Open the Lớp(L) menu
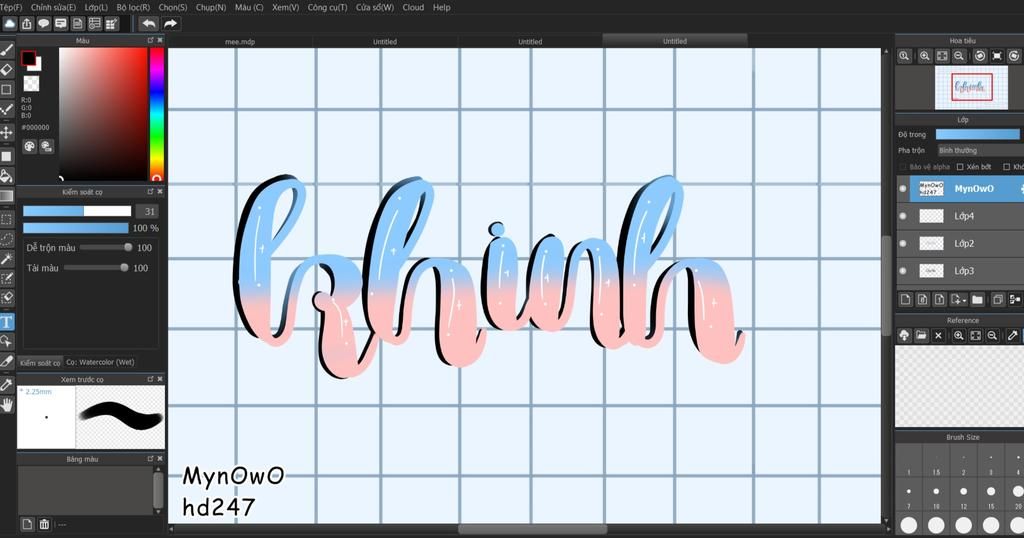 click(x=96, y=7)
